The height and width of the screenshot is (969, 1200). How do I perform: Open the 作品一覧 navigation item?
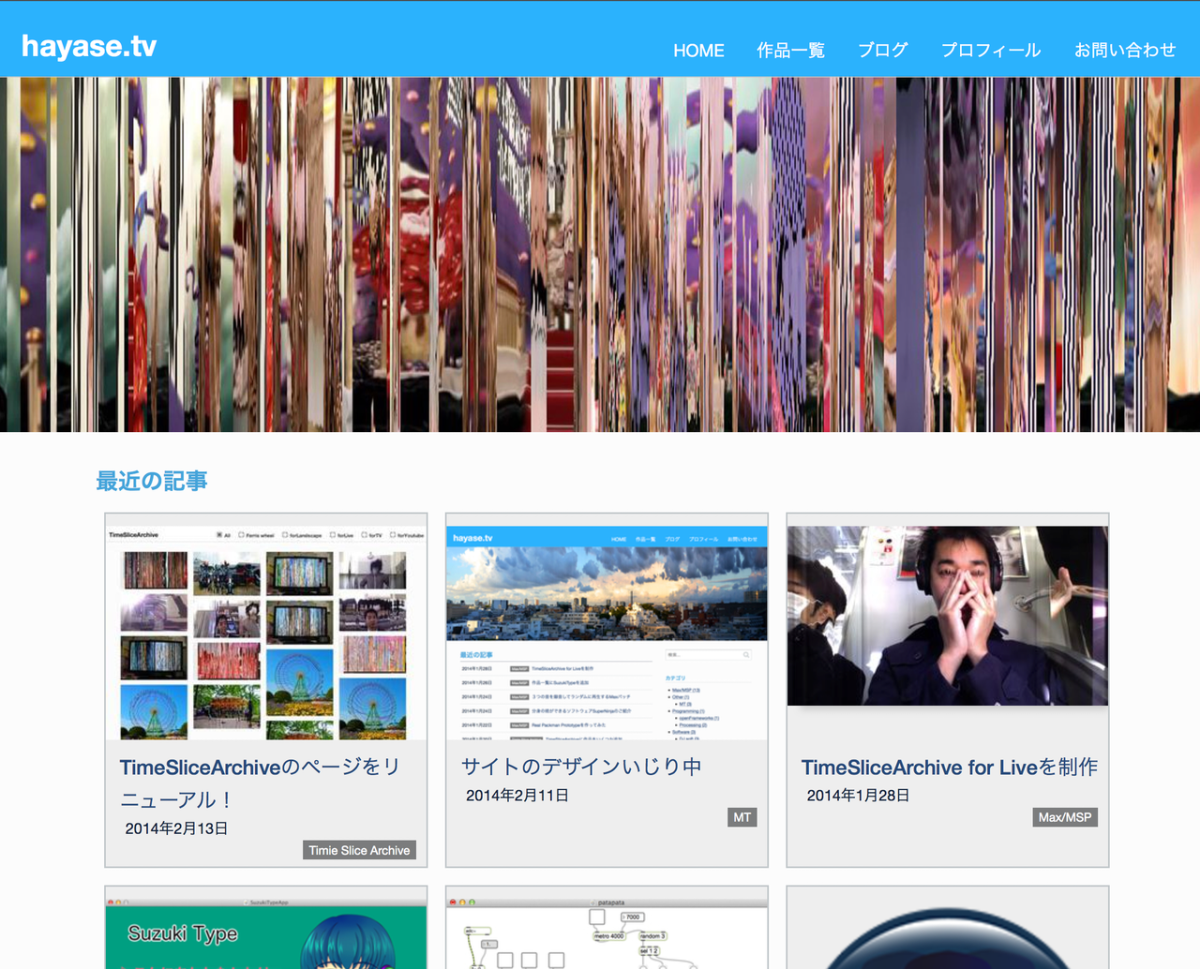click(791, 50)
